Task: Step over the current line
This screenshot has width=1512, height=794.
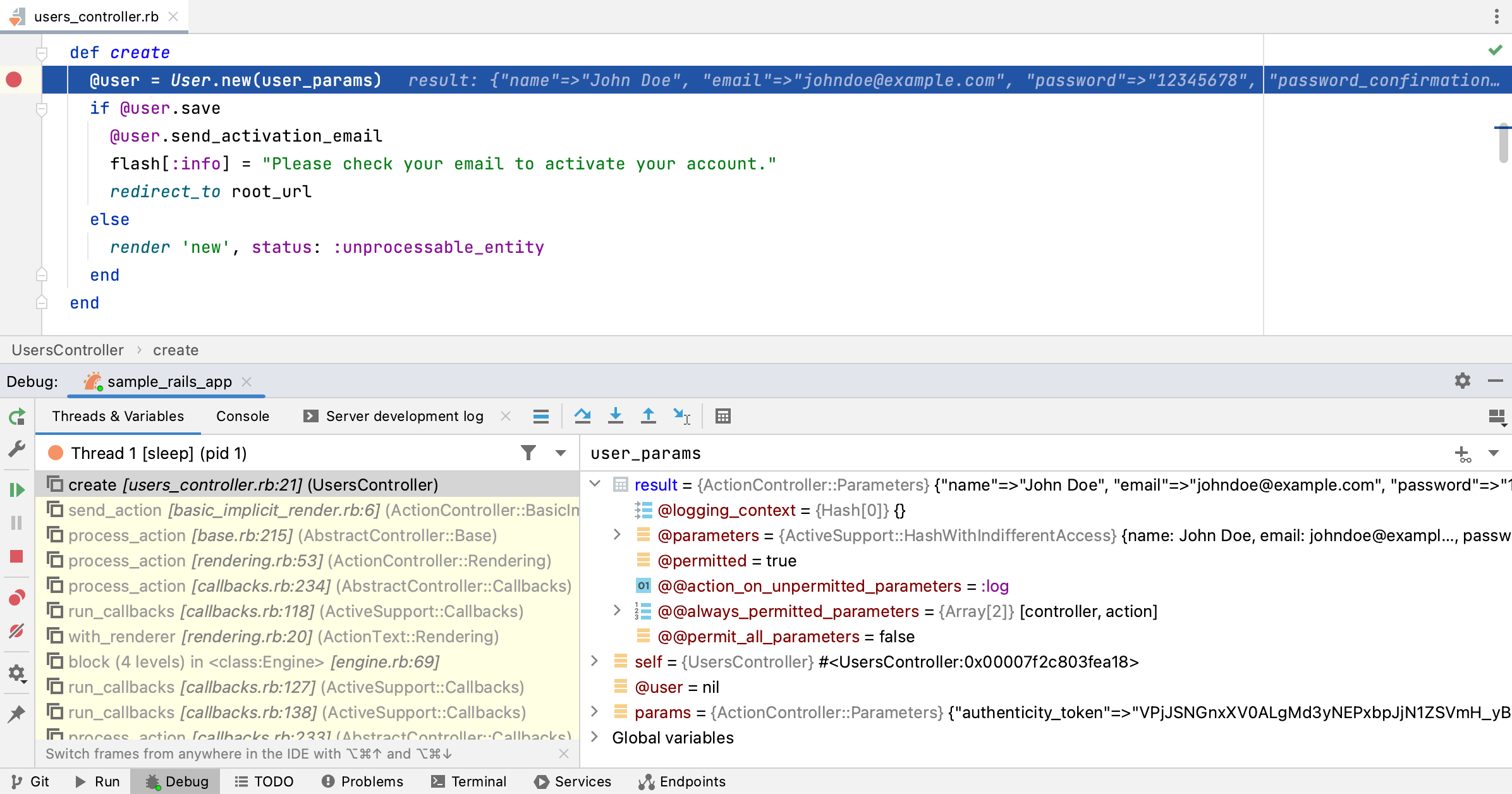Action: pyautogui.click(x=583, y=415)
